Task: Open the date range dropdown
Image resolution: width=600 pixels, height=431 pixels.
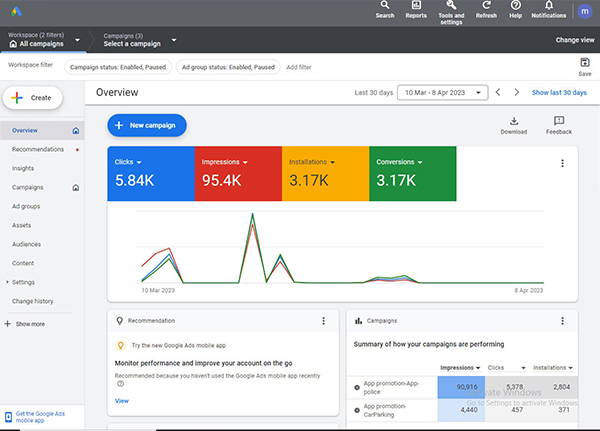Action: 441,92
